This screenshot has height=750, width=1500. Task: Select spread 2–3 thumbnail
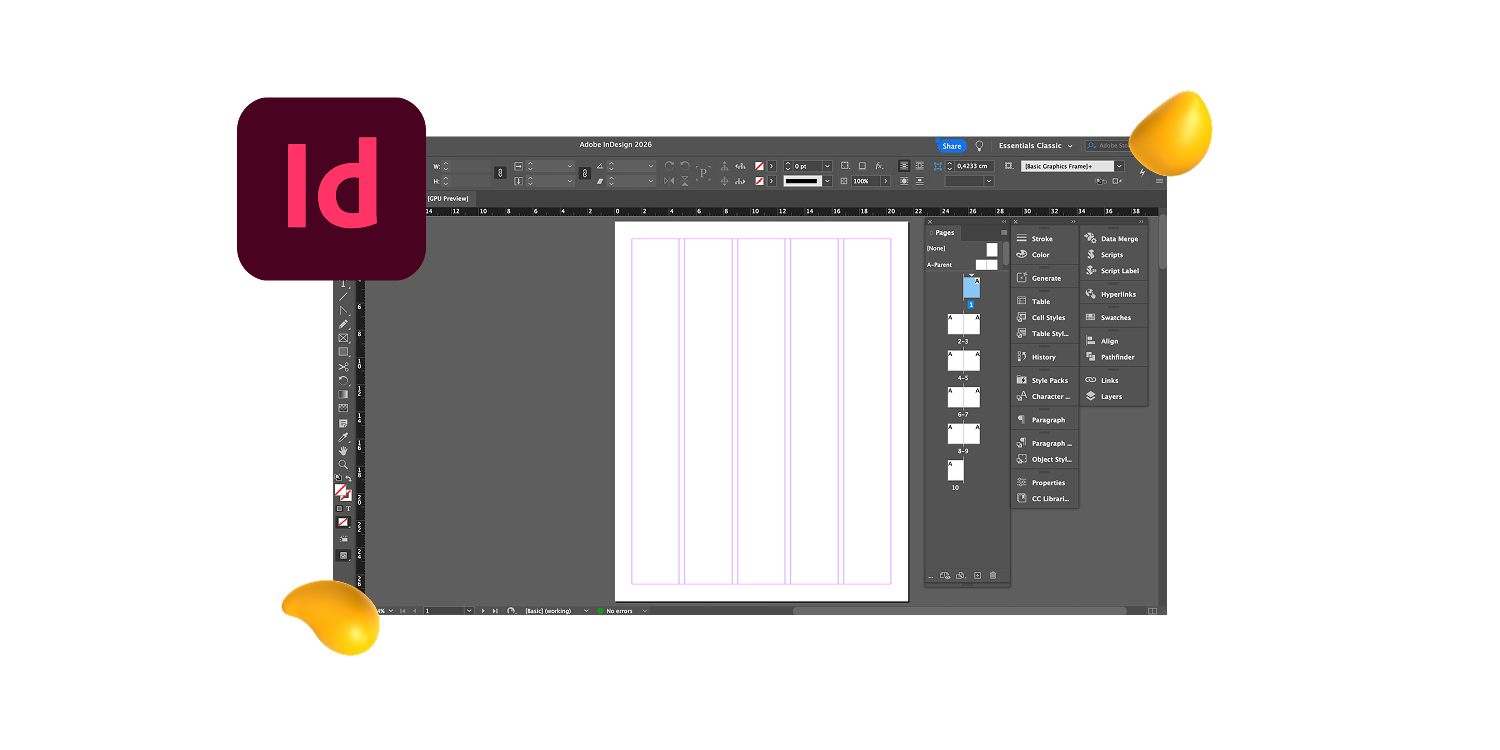pyautogui.click(x=964, y=324)
